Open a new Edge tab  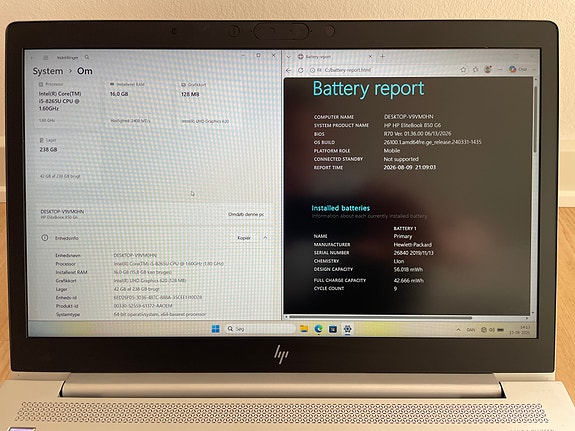point(382,56)
